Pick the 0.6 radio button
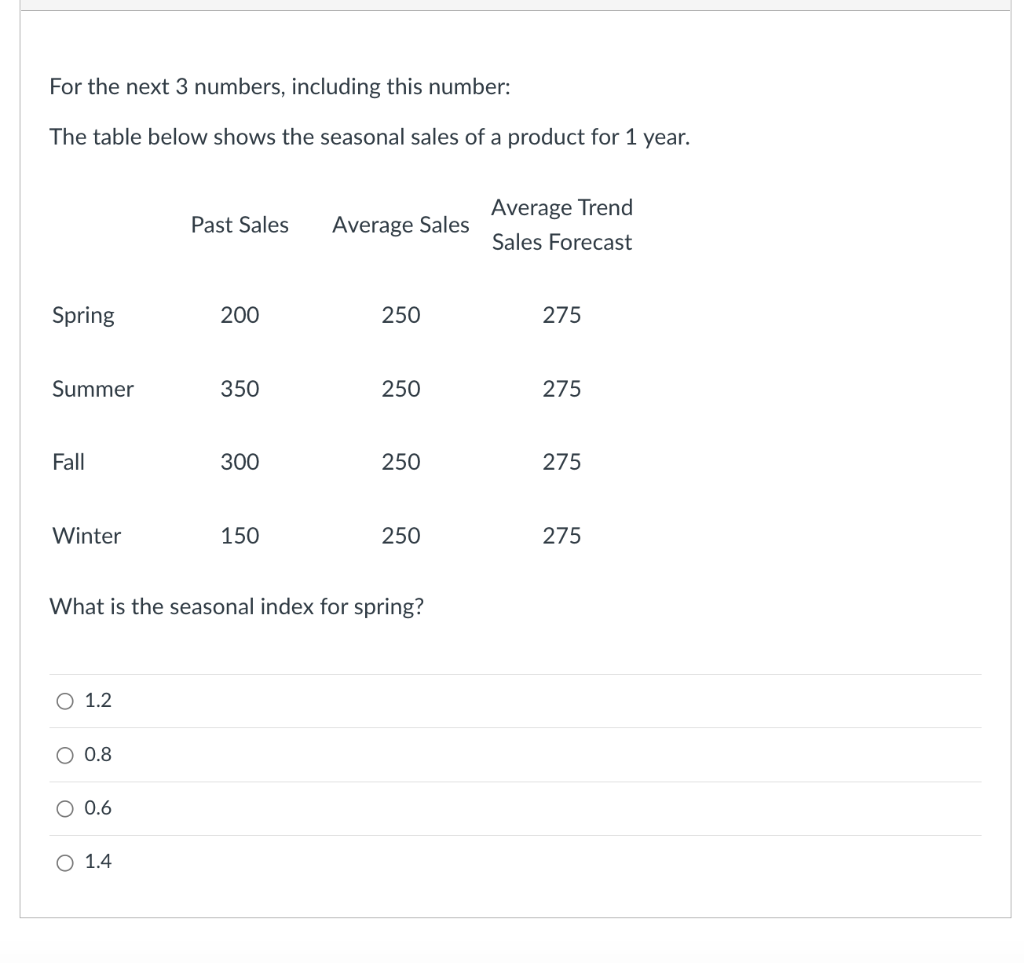The height and width of the screenshot is (963, 1024). pyautogui.click(x=65, y=809)
